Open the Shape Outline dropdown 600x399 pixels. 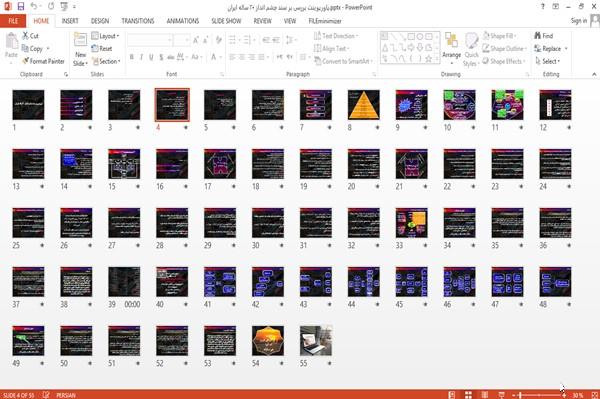pos(504,48)
